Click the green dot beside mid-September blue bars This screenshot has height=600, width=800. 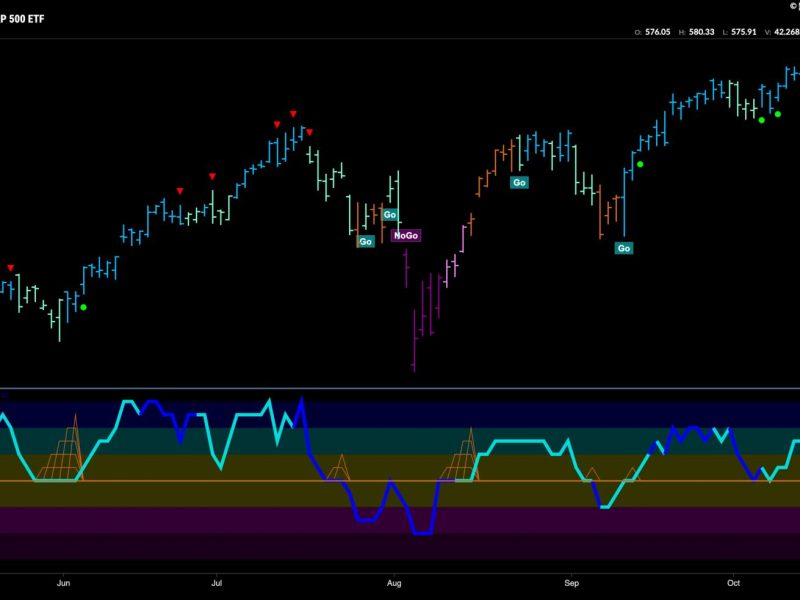[x=640, y=164]
